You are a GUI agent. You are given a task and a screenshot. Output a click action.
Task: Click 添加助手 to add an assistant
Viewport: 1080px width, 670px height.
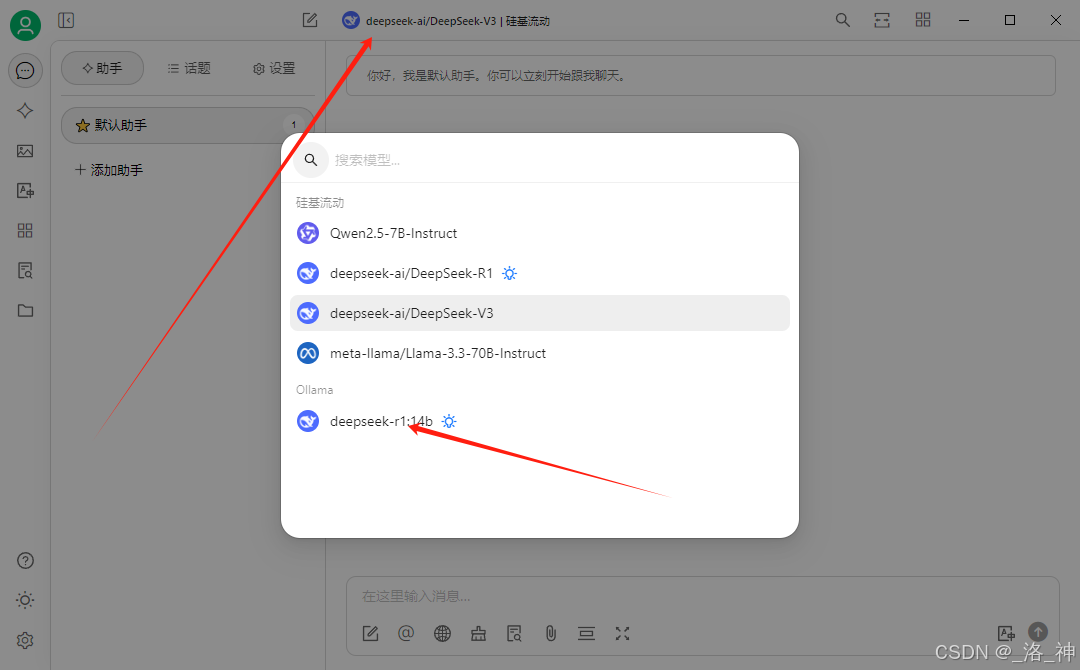109,170
